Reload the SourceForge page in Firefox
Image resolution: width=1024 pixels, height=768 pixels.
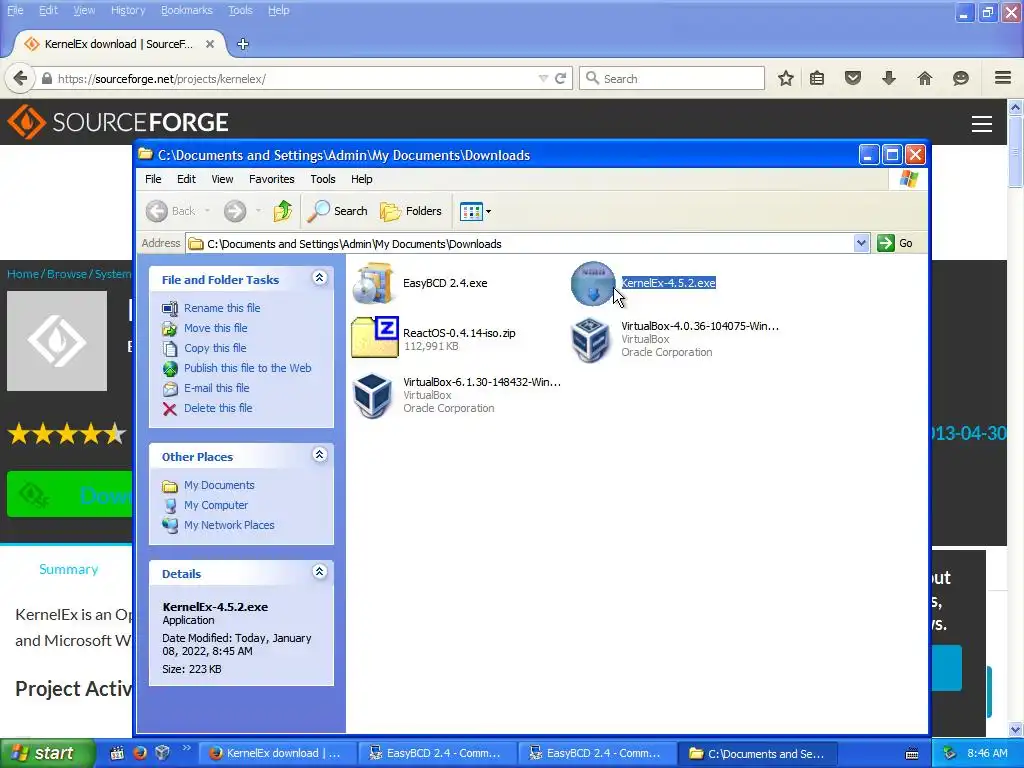(560, 78)
